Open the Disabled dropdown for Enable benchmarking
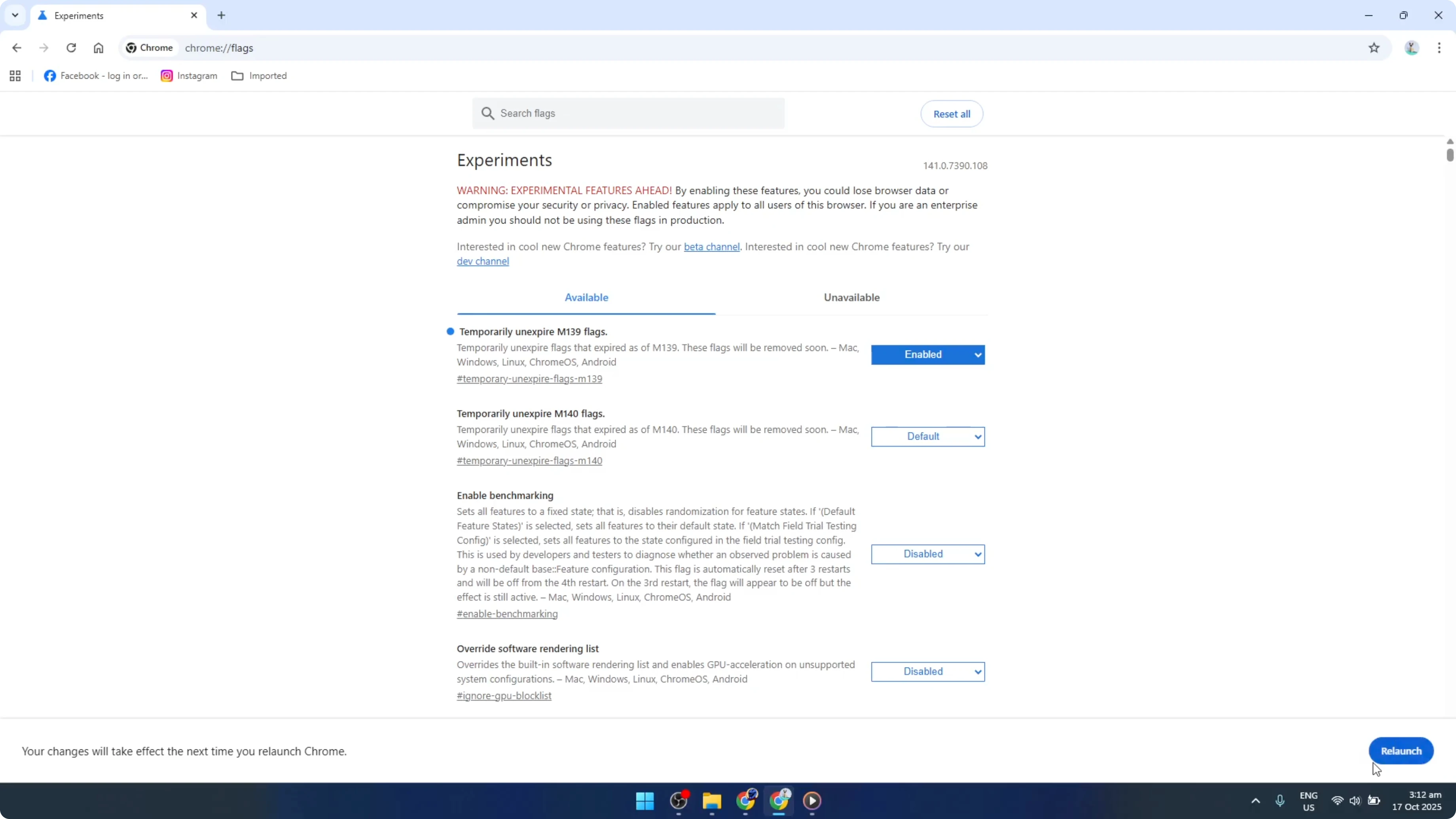Viewport: 1456px width, 819px height. [927, 554]
